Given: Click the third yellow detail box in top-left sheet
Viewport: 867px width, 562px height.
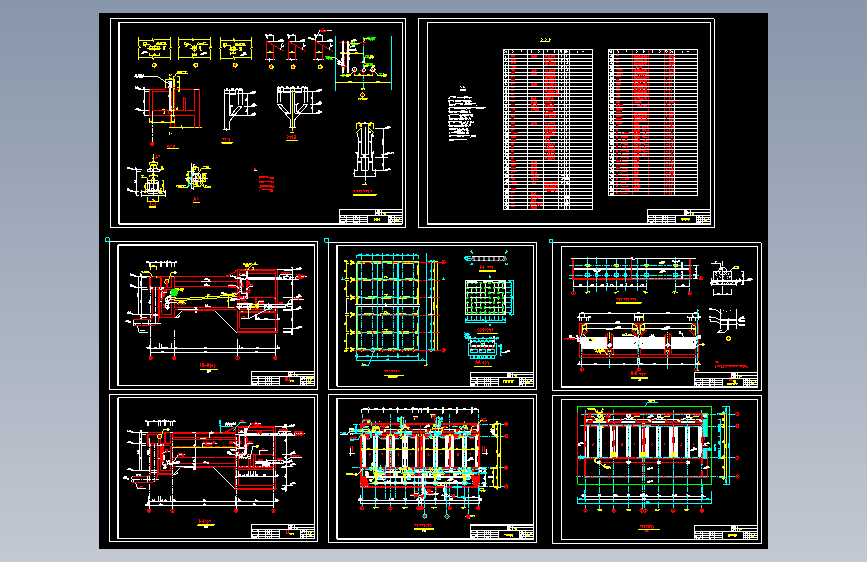Looking at the screenshot, I should click(x=236, y=49).
